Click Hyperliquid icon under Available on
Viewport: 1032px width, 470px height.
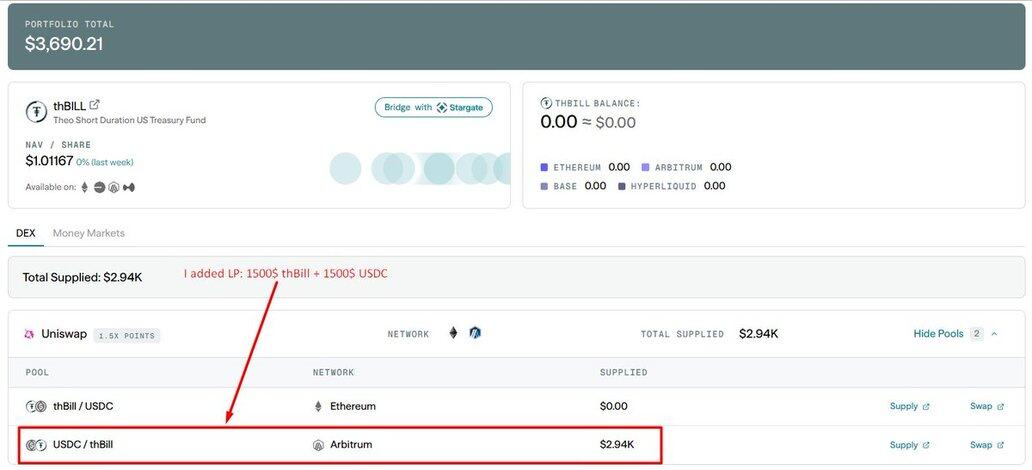129,187
